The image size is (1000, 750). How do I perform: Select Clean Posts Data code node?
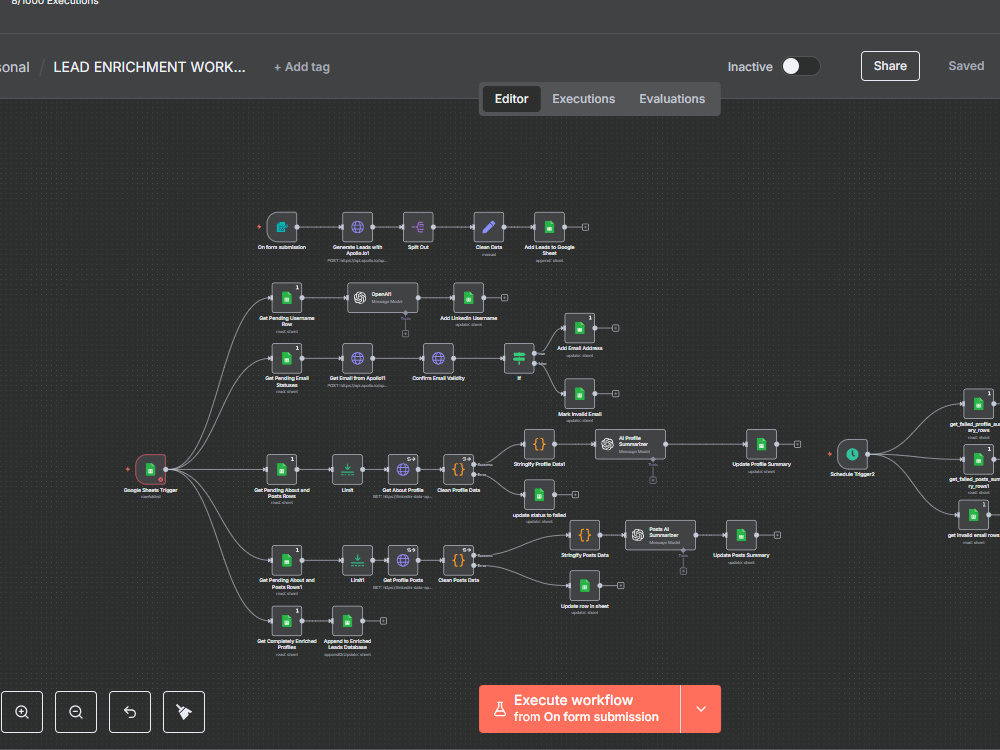[459, 561]
